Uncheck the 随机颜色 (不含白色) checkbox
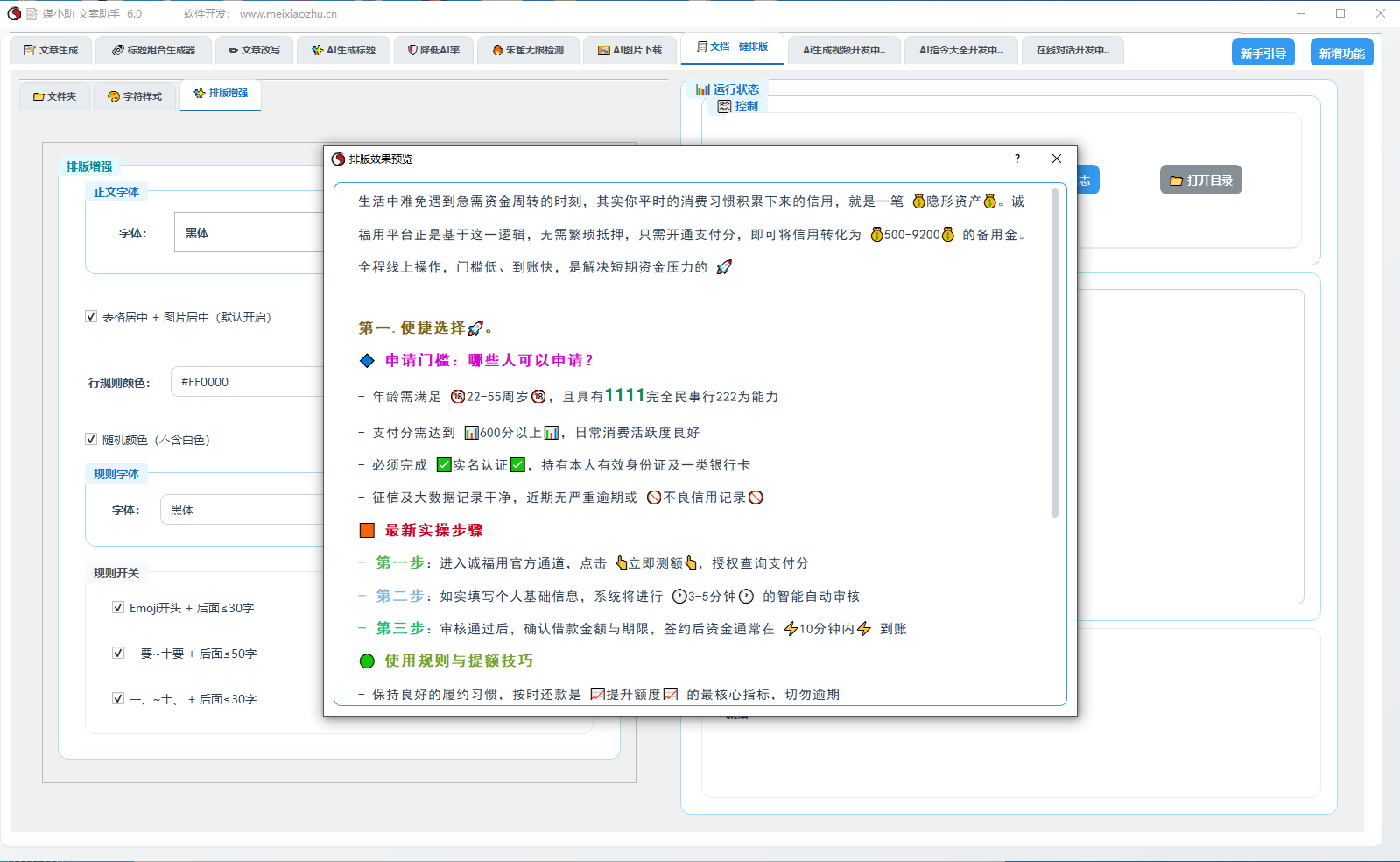The image size is (1400, 862). tap(91, 439)
